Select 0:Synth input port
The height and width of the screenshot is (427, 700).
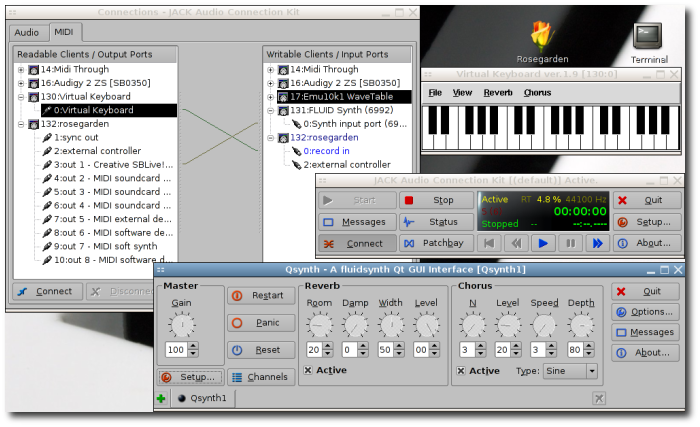pyautogui.click(x=349, y=124)
